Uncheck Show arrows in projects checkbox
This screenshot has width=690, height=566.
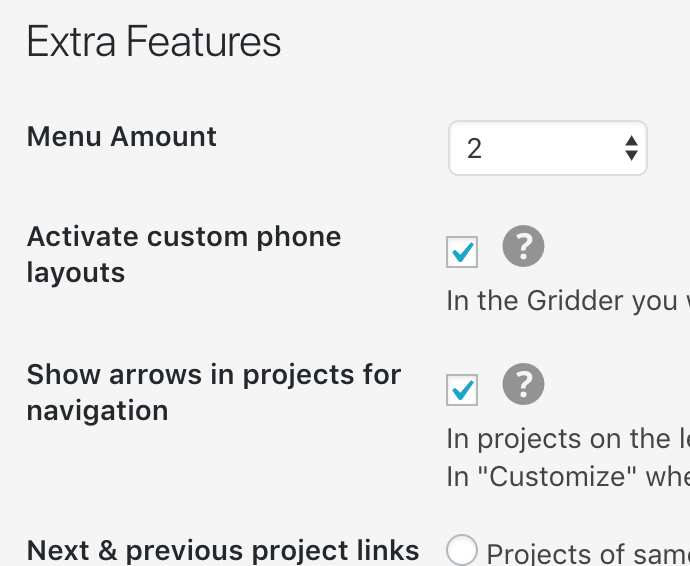(x=462, y=390)
